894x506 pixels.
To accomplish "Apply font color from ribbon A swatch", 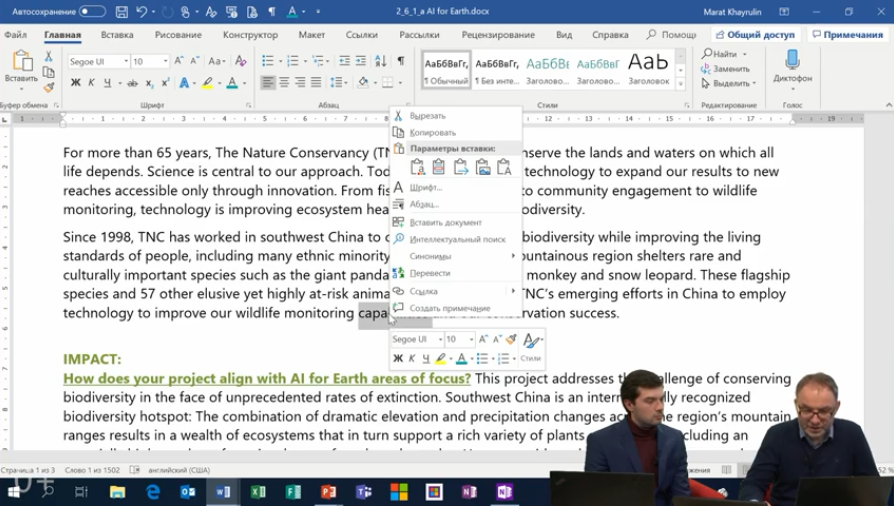I will [232, 83].
